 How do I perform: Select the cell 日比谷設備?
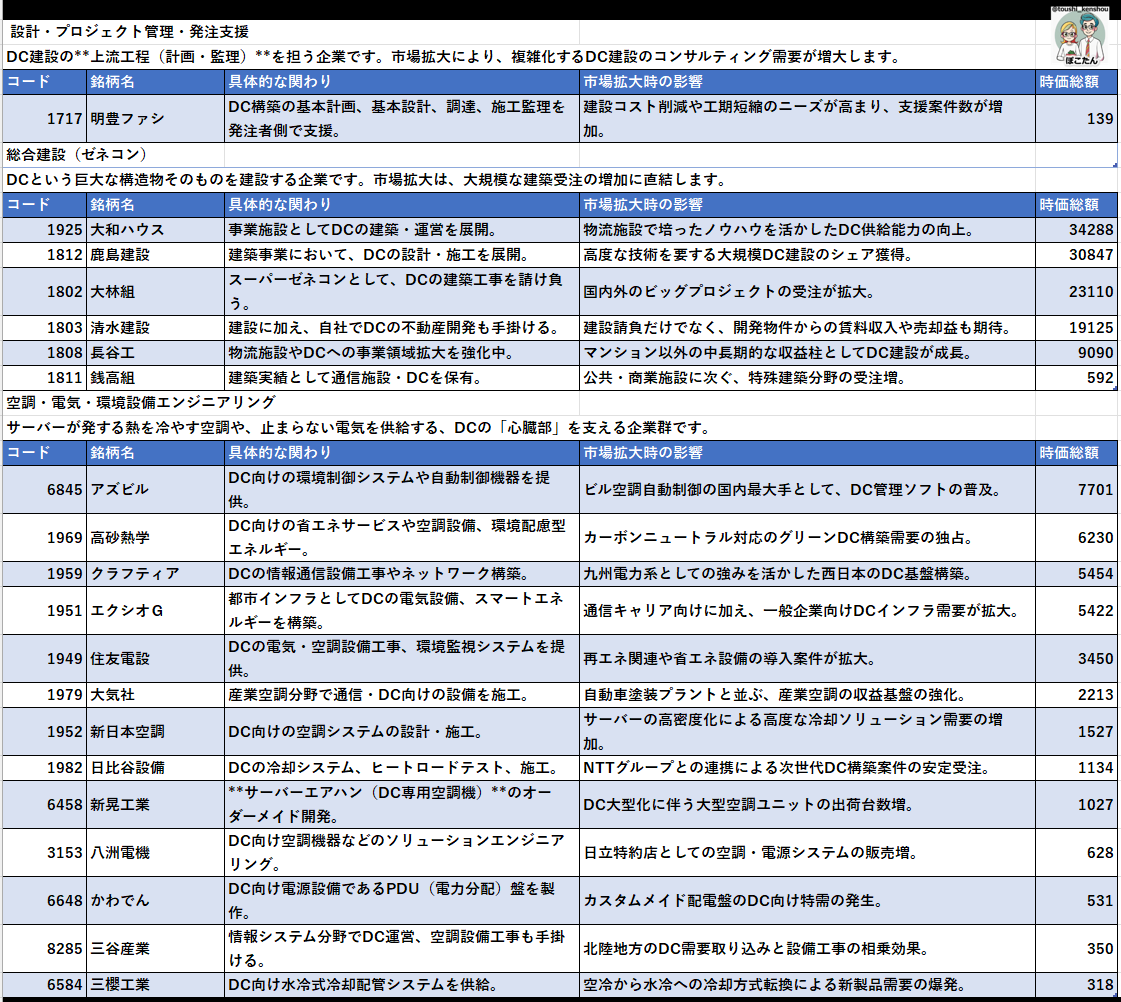pos(155,768)
